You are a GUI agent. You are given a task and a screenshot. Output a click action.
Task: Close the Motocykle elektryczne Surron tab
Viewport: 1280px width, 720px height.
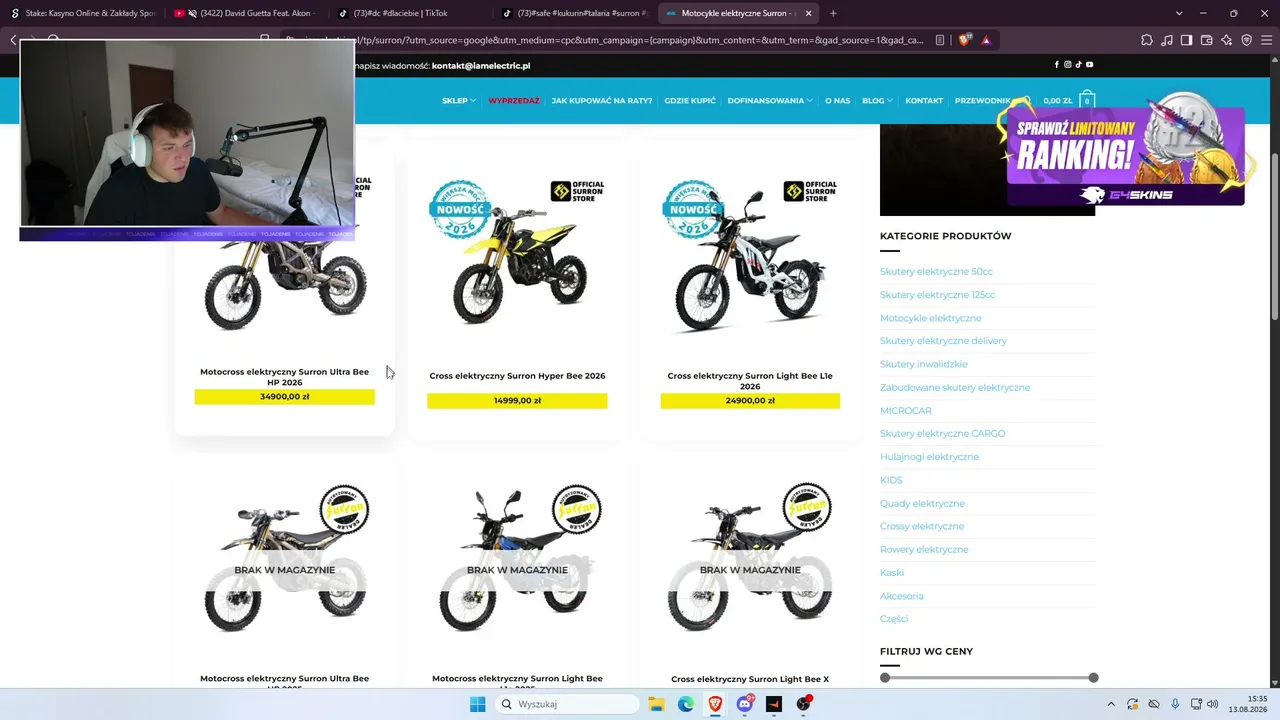tap(808, 13)
